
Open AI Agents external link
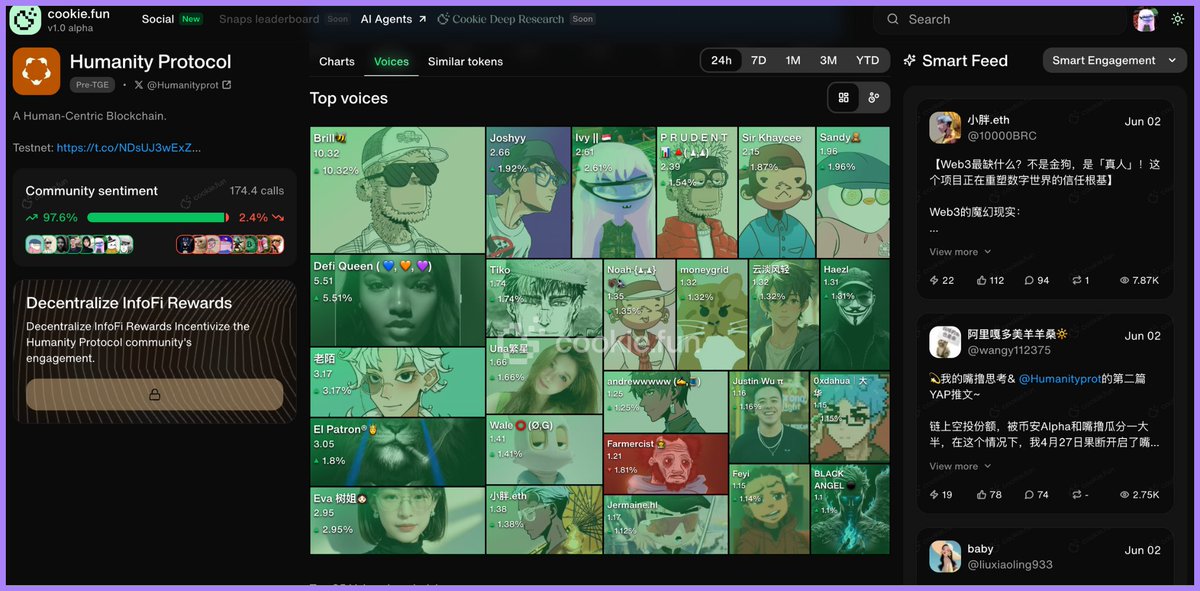pos(393,19)
